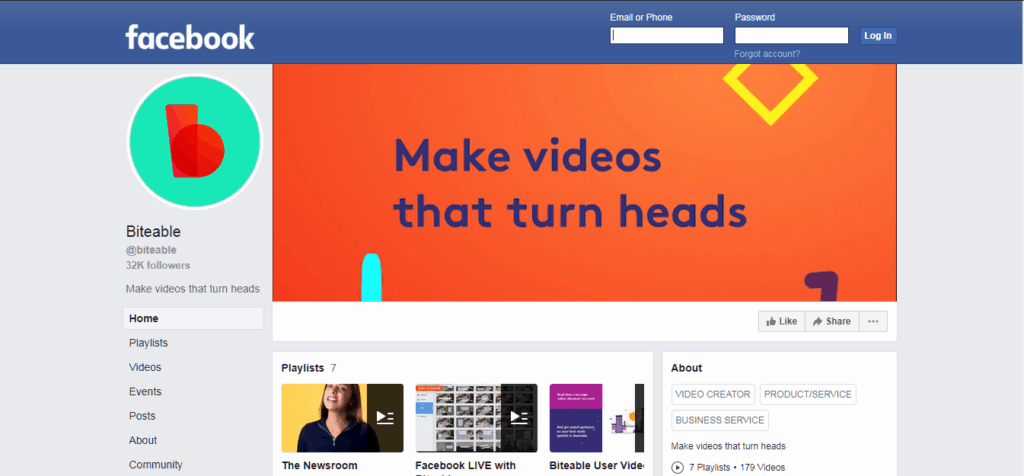This screenshot has width=1024, height=476.
Task: Click playlist icon on The Newsroom thumbnail
Action: tap(385, 418)
